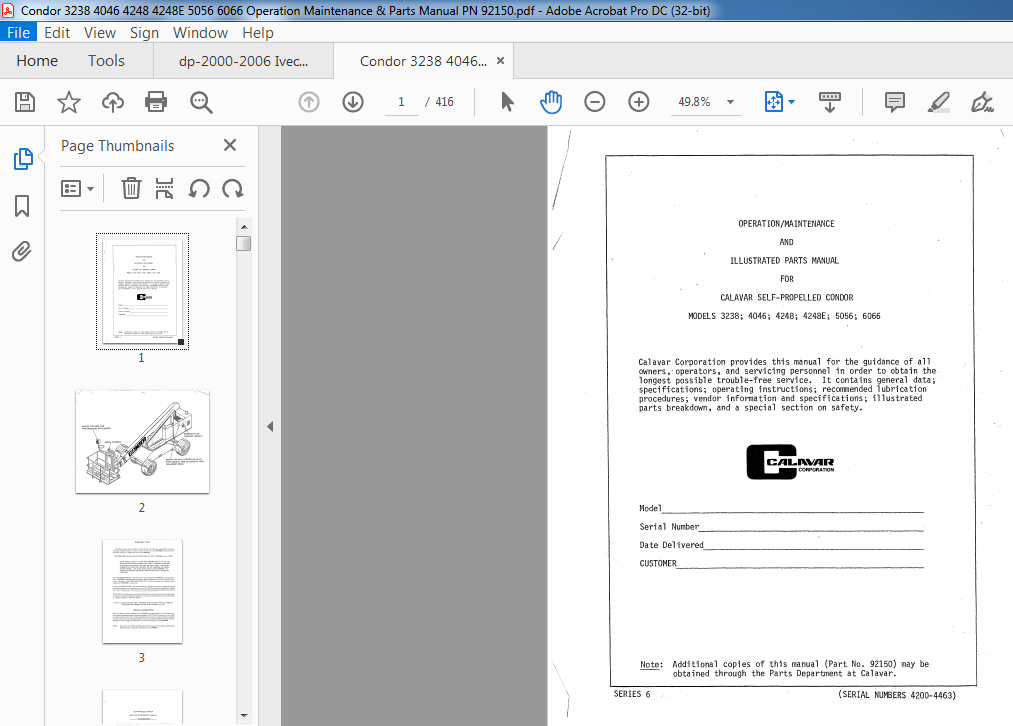
Task: Open the Window menu
Action: point(200,33)
